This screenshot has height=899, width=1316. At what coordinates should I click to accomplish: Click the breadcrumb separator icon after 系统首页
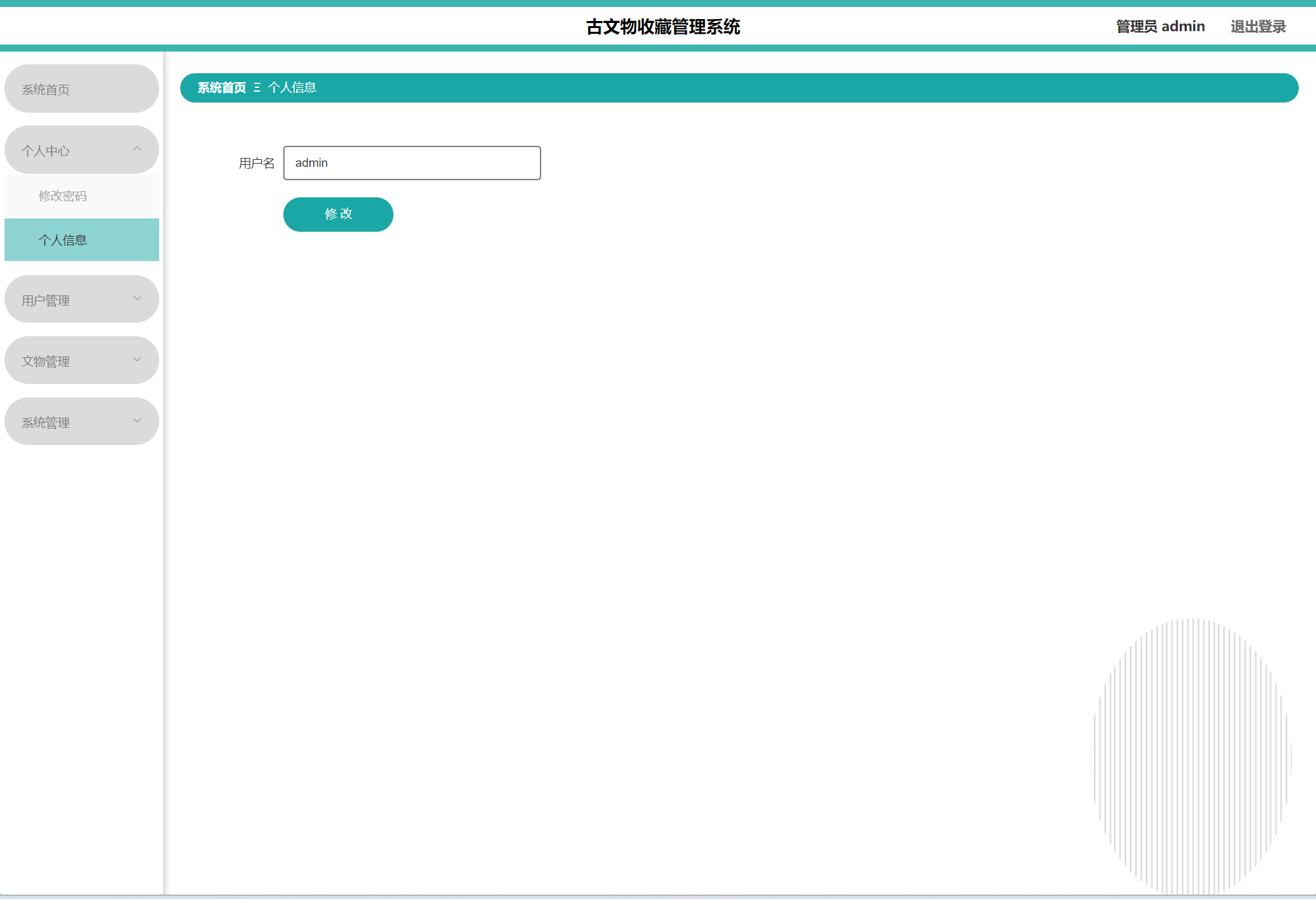coord(257,88)
